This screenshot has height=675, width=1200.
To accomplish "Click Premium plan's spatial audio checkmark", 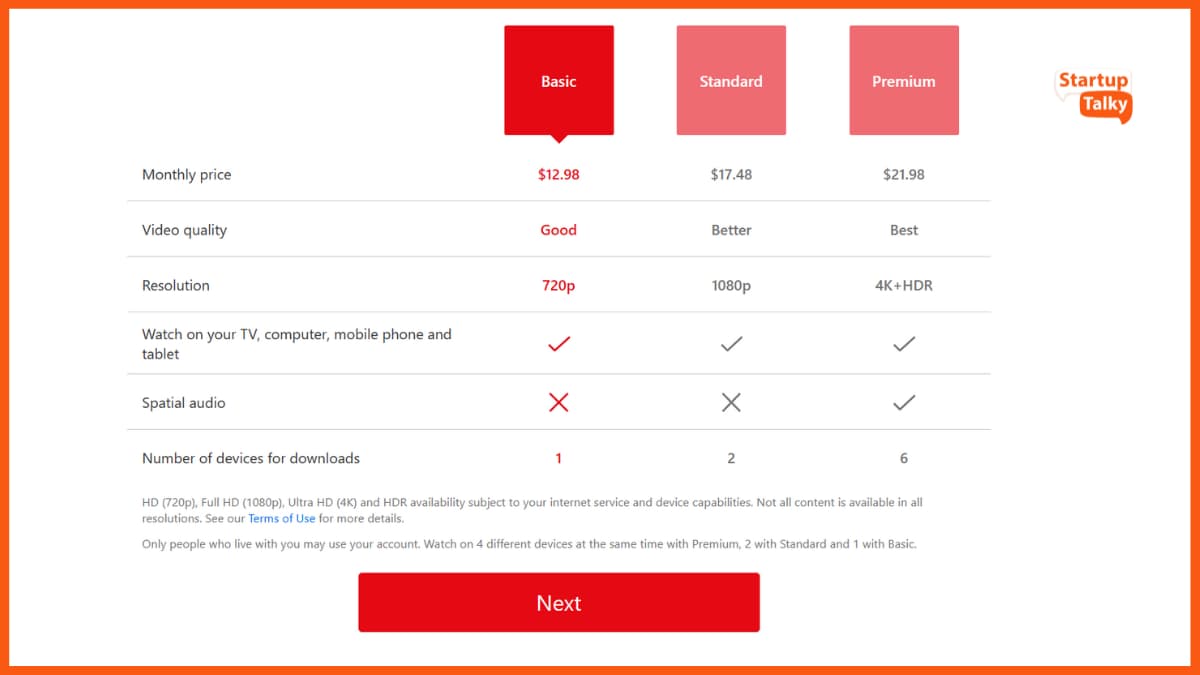I will pos(904,402).
